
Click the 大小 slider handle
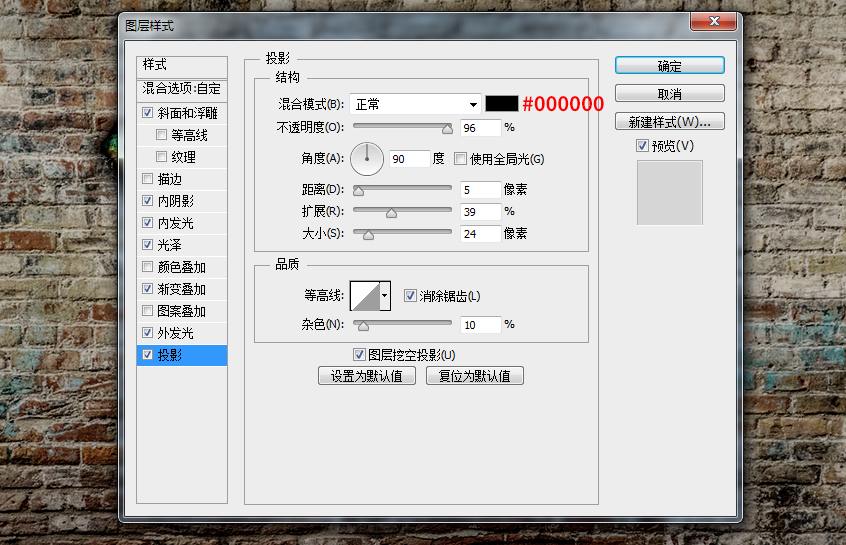point(368,235)
